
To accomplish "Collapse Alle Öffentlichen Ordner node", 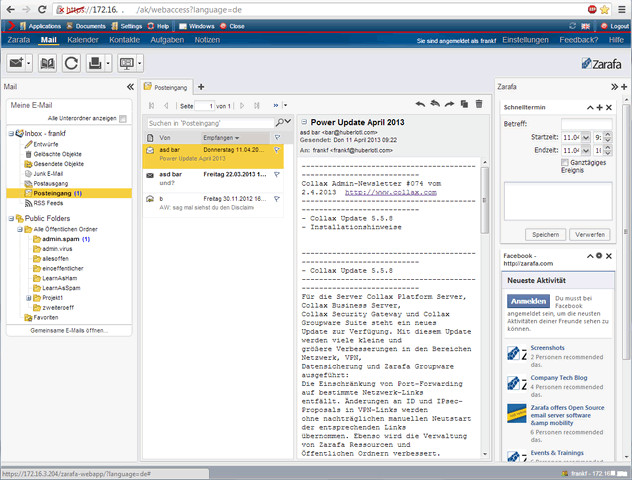I will [19, 229].
